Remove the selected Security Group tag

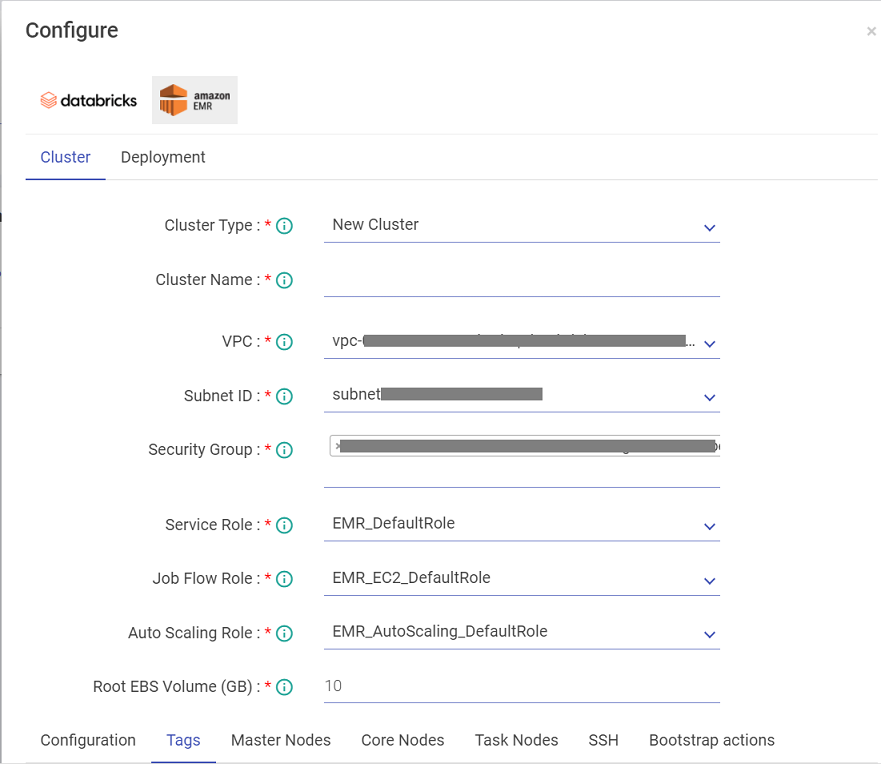337,446
